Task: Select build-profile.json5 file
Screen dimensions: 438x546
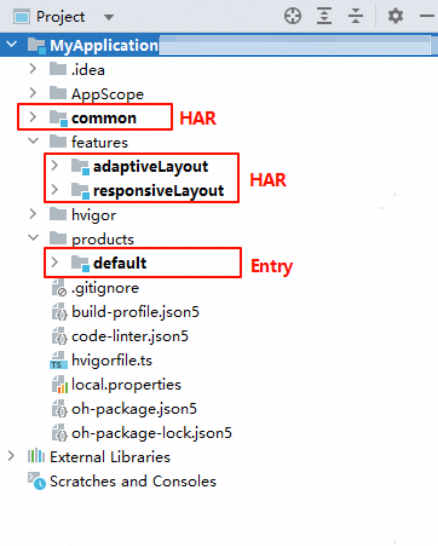Action: 135,312
